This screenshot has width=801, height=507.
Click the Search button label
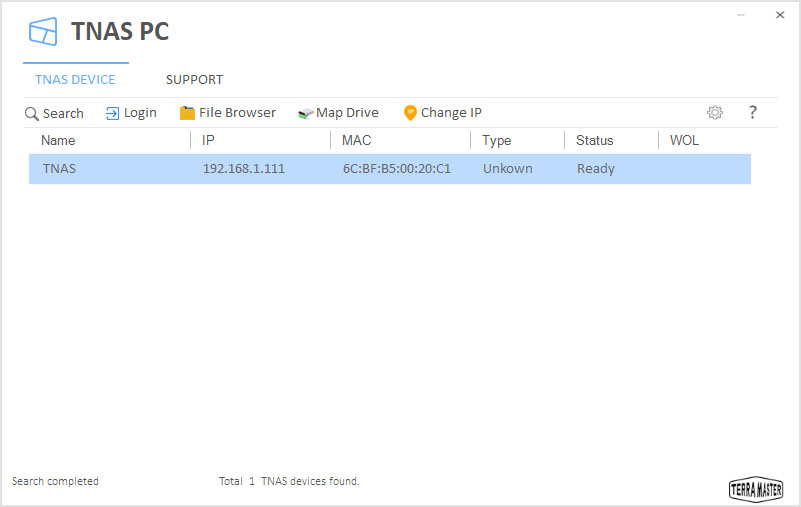(63, 113)
